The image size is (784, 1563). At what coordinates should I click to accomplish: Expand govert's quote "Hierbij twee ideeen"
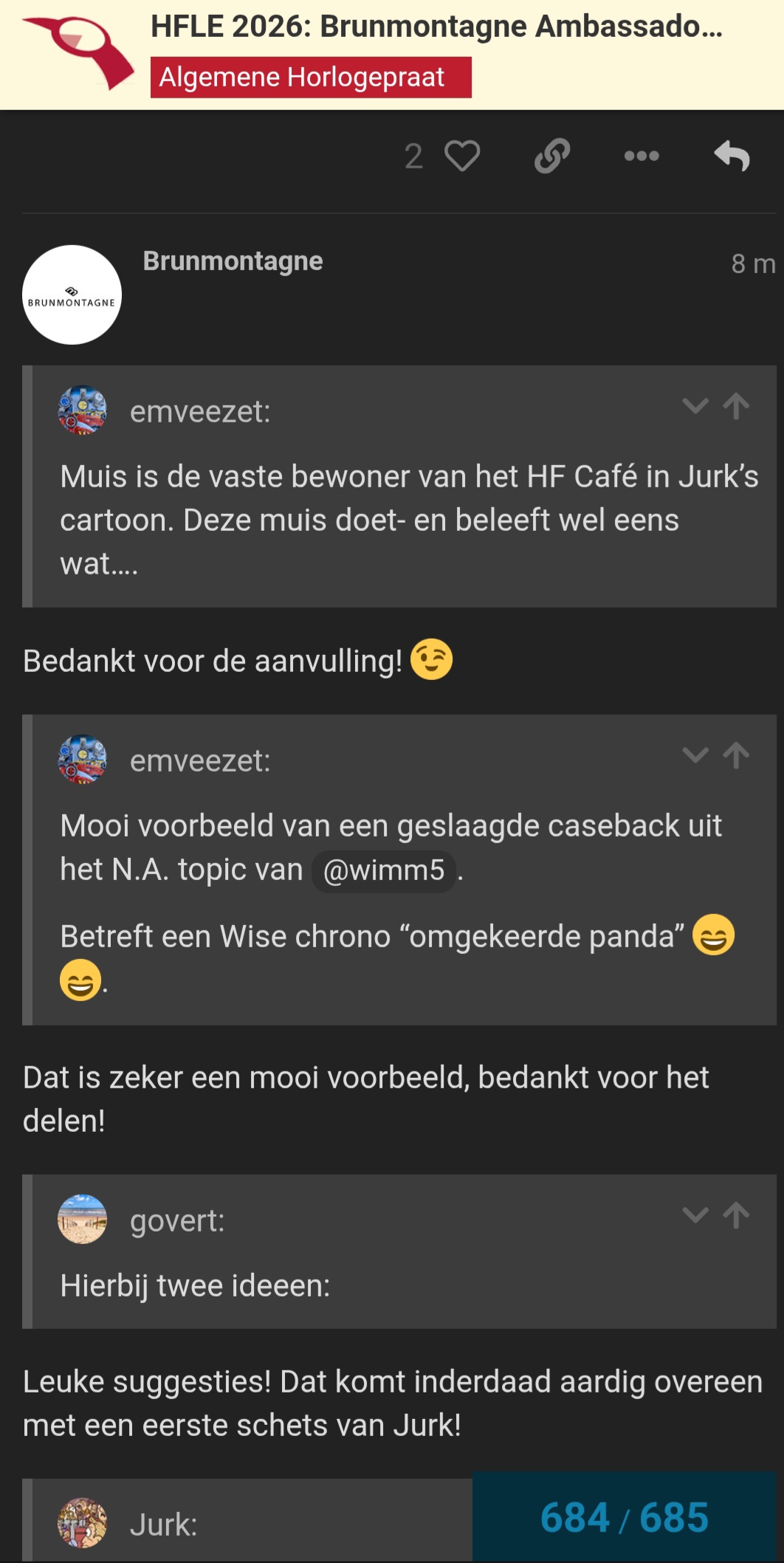tap(695, 1215)
